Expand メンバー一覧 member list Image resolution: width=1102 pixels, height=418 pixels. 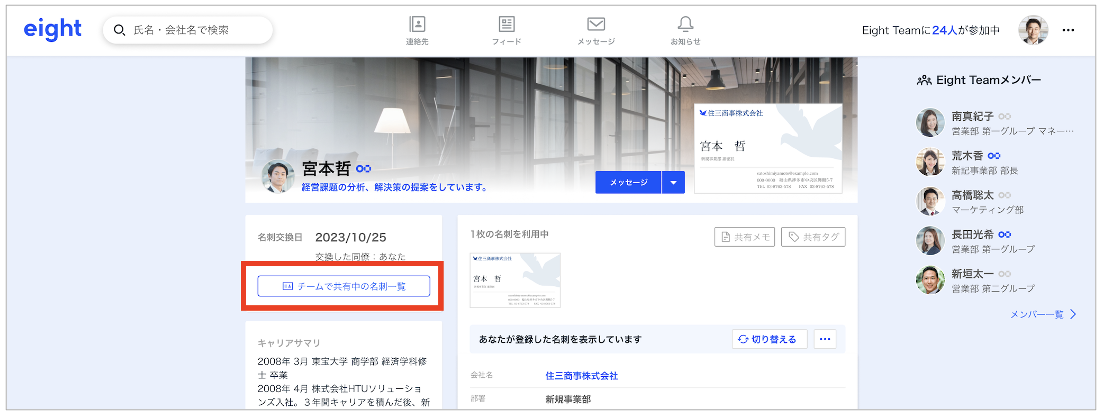[1043, 314]
